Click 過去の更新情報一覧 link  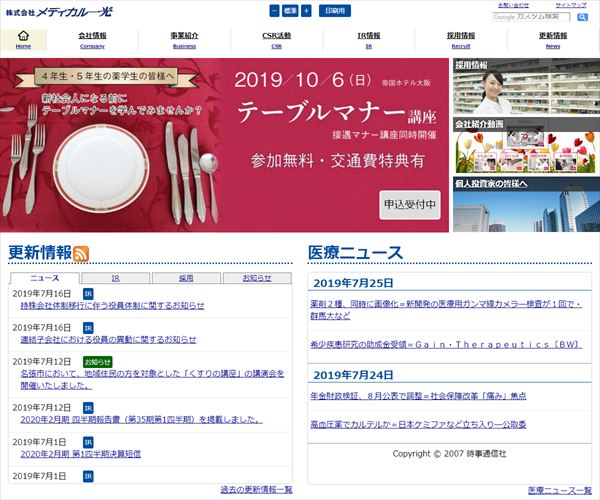click(256, 490)
